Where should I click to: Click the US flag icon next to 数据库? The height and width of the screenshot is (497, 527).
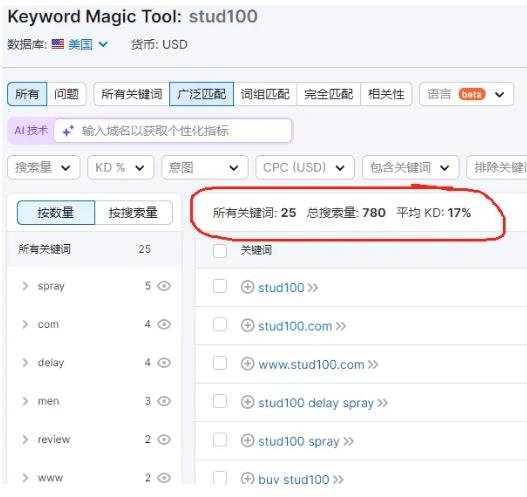click(58, 44)
